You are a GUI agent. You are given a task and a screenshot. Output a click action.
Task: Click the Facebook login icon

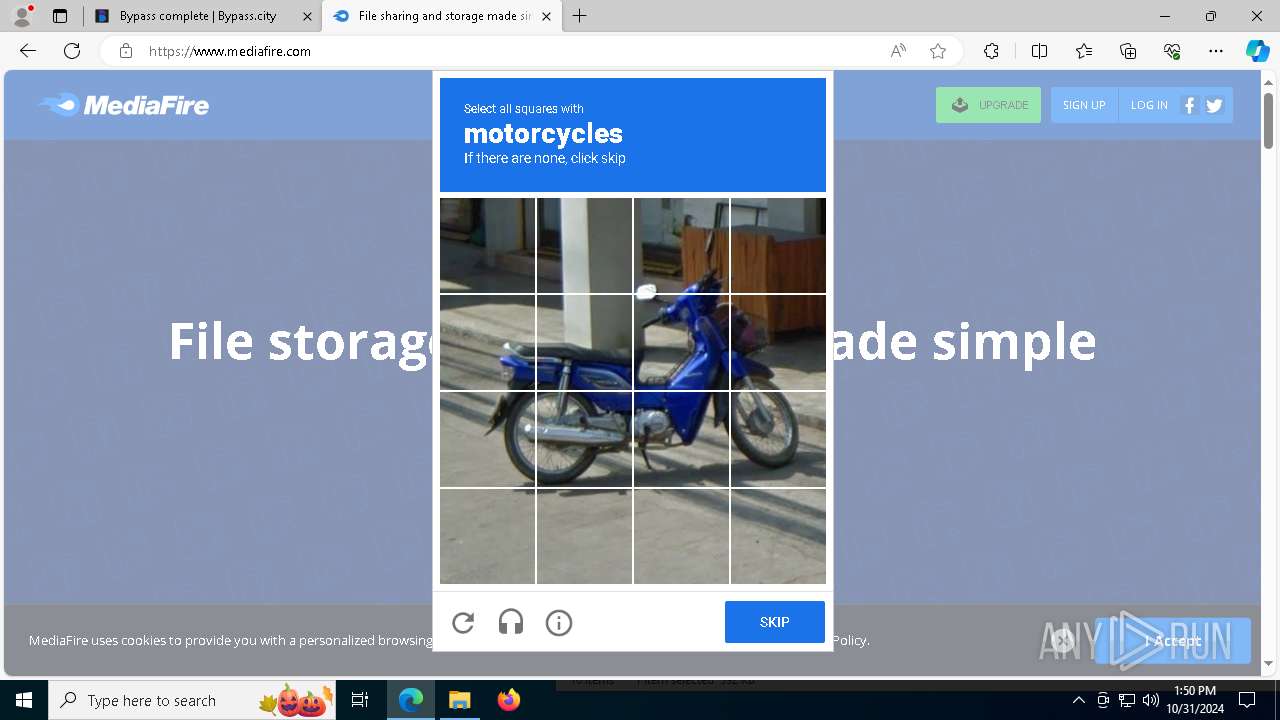1189,105
